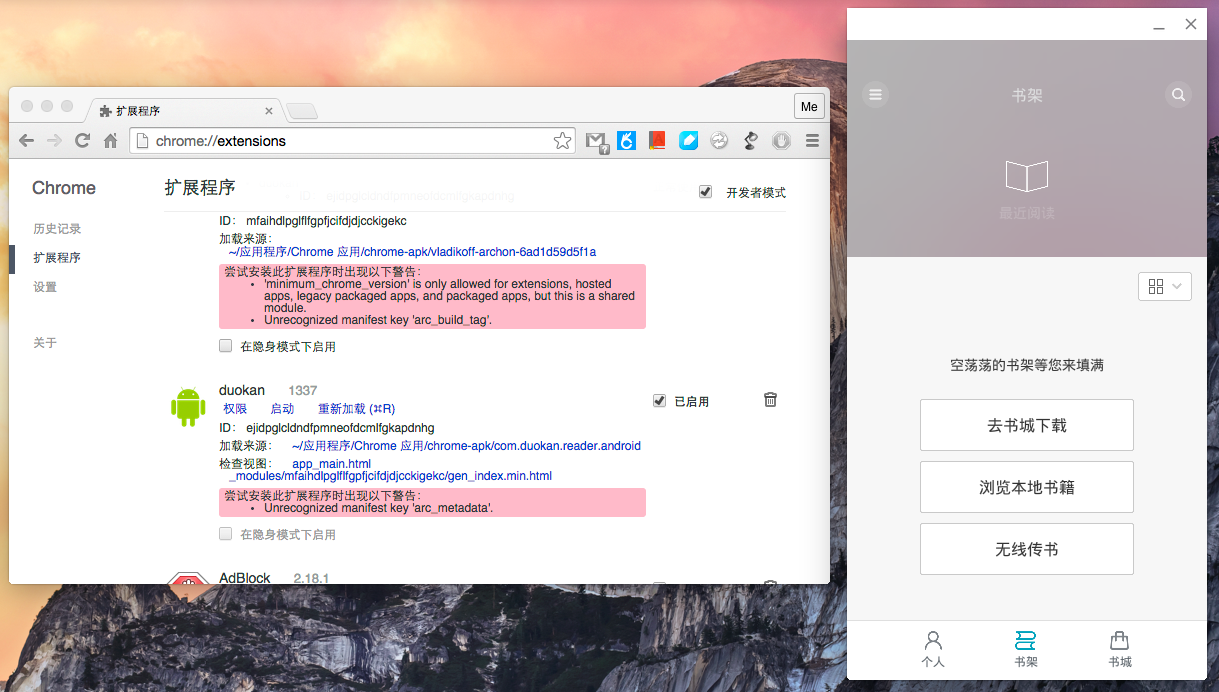Click the 'arc_metadata' warning message
This screenshot has height=692, width=1219.
(378, 508)
